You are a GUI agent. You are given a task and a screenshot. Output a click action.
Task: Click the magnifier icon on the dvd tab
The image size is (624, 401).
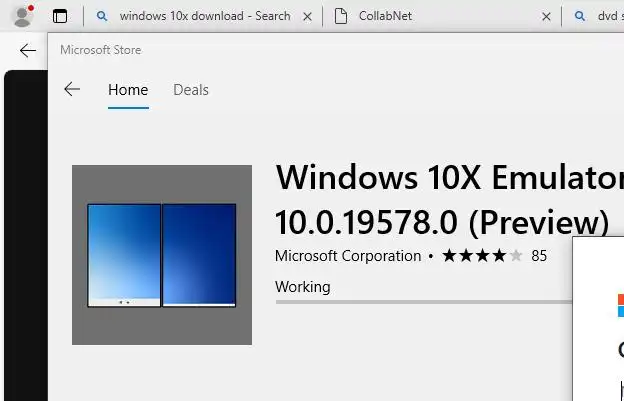[x=580, y=16]
